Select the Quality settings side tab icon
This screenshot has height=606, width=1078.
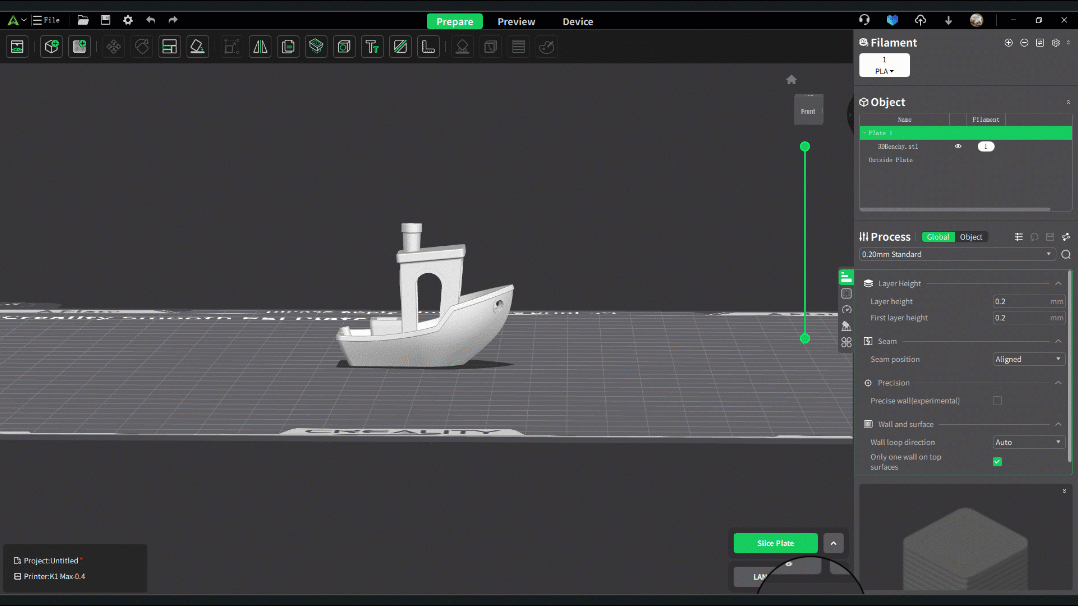click(x=846, y=277)
